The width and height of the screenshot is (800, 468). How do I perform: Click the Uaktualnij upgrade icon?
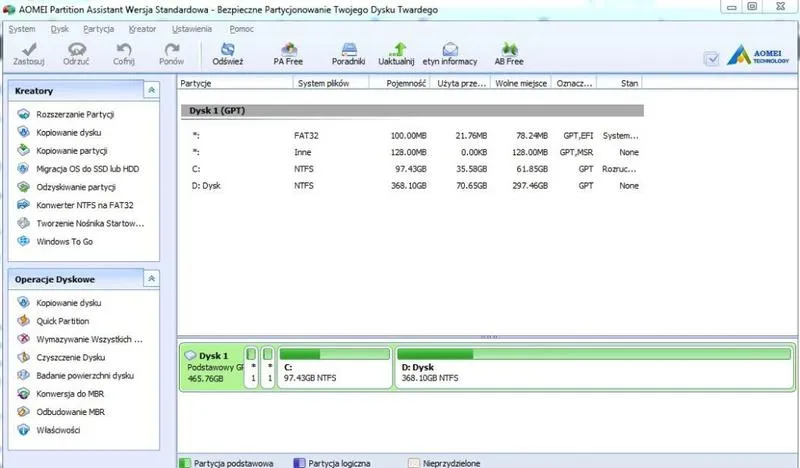397,49
